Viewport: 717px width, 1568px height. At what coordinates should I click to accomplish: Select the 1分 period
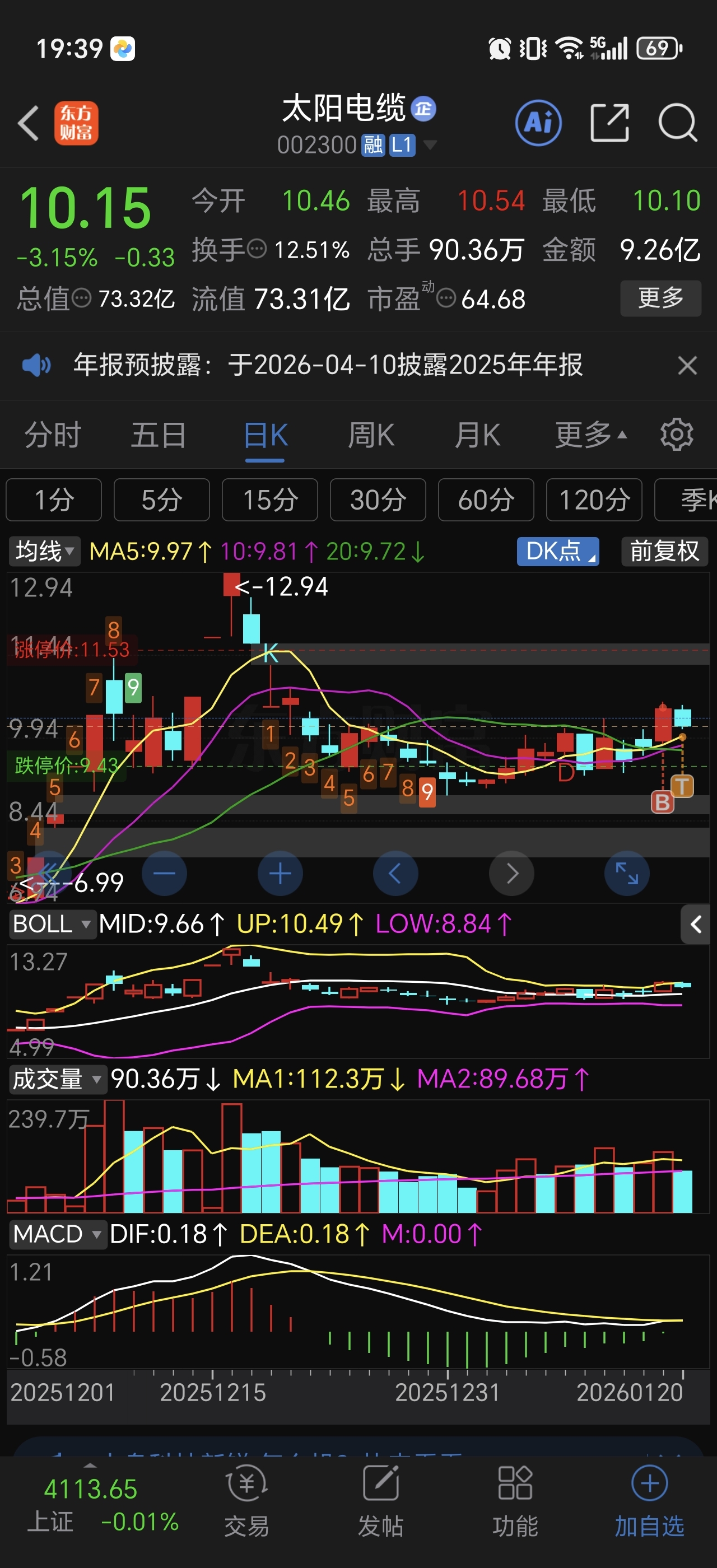54,500
